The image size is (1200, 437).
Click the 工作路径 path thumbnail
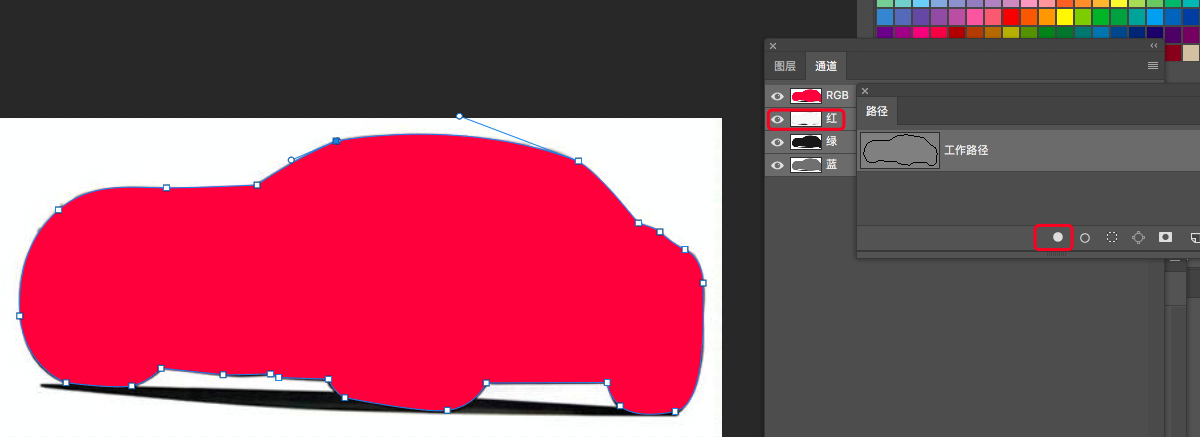tap(900, 150)
